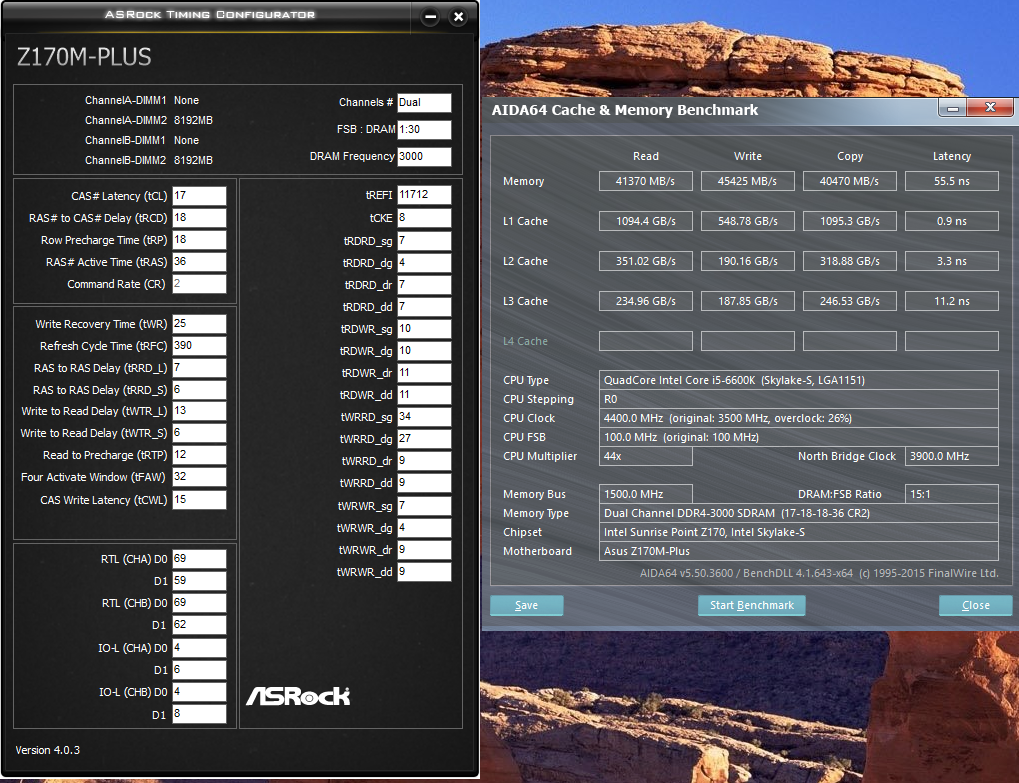The image size is (1019, 783).
Task: Select the tWTR_L Write to Read field
Action: point(200,411)
